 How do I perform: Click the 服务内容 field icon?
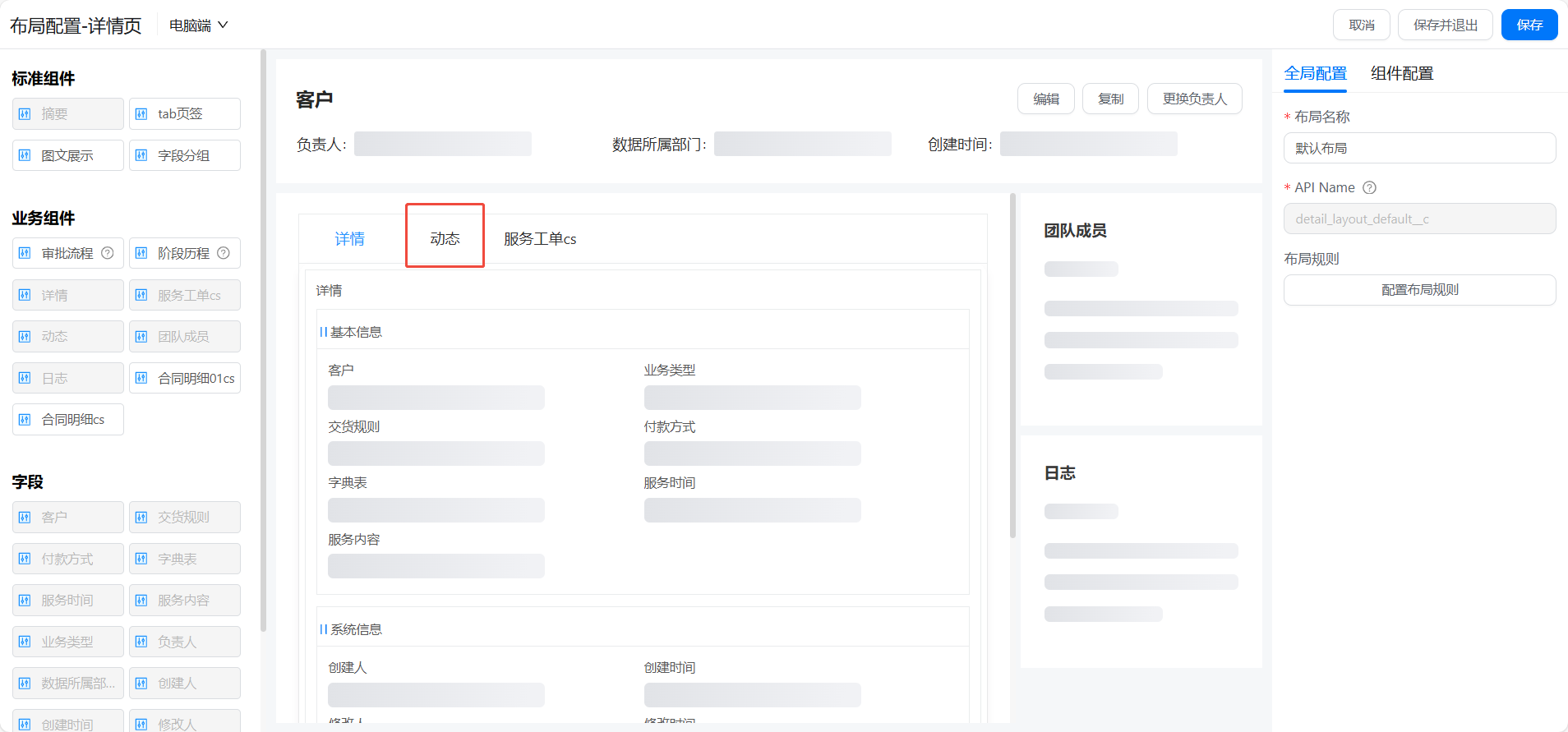tap(141, 601)
